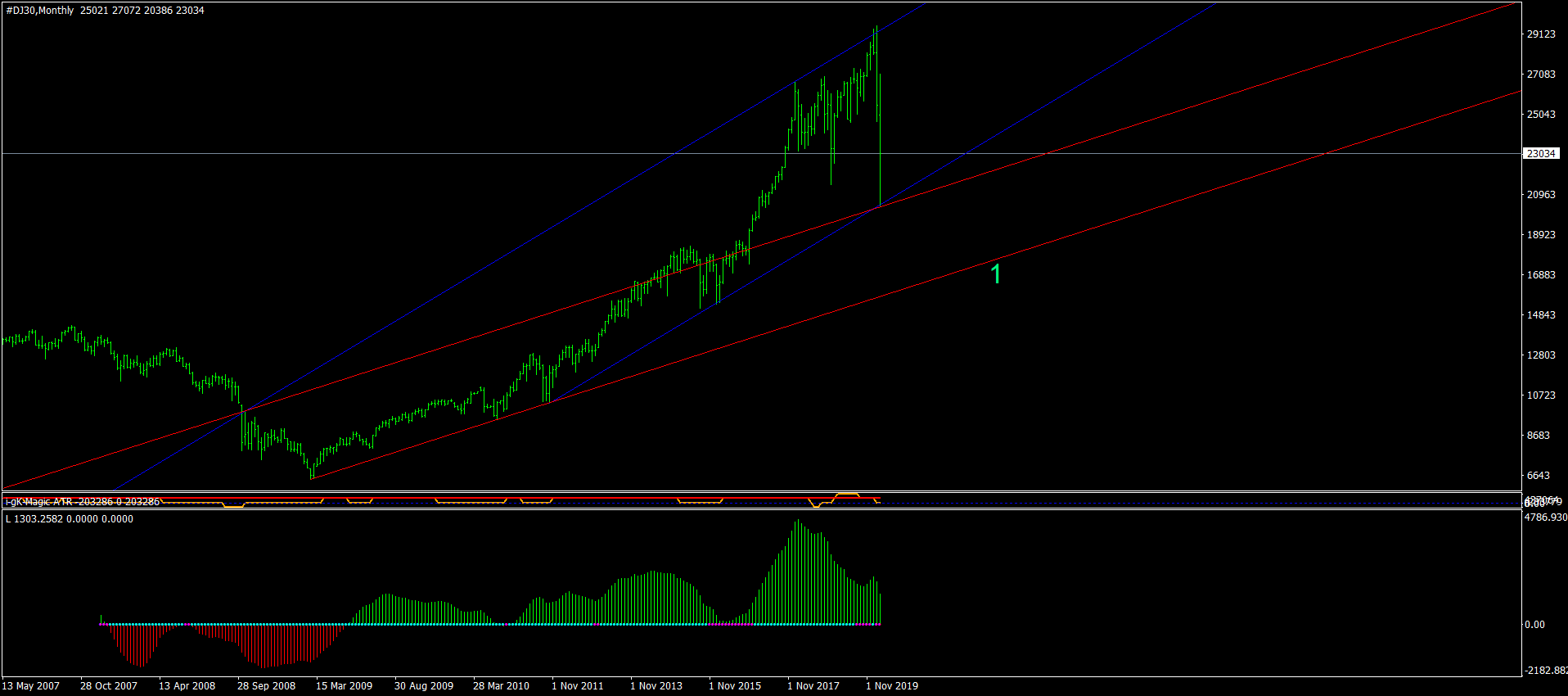The width and height of the screenshot is (1568, 696).
Task: Click the green "1" text label on chart
Action: point(996,274)
